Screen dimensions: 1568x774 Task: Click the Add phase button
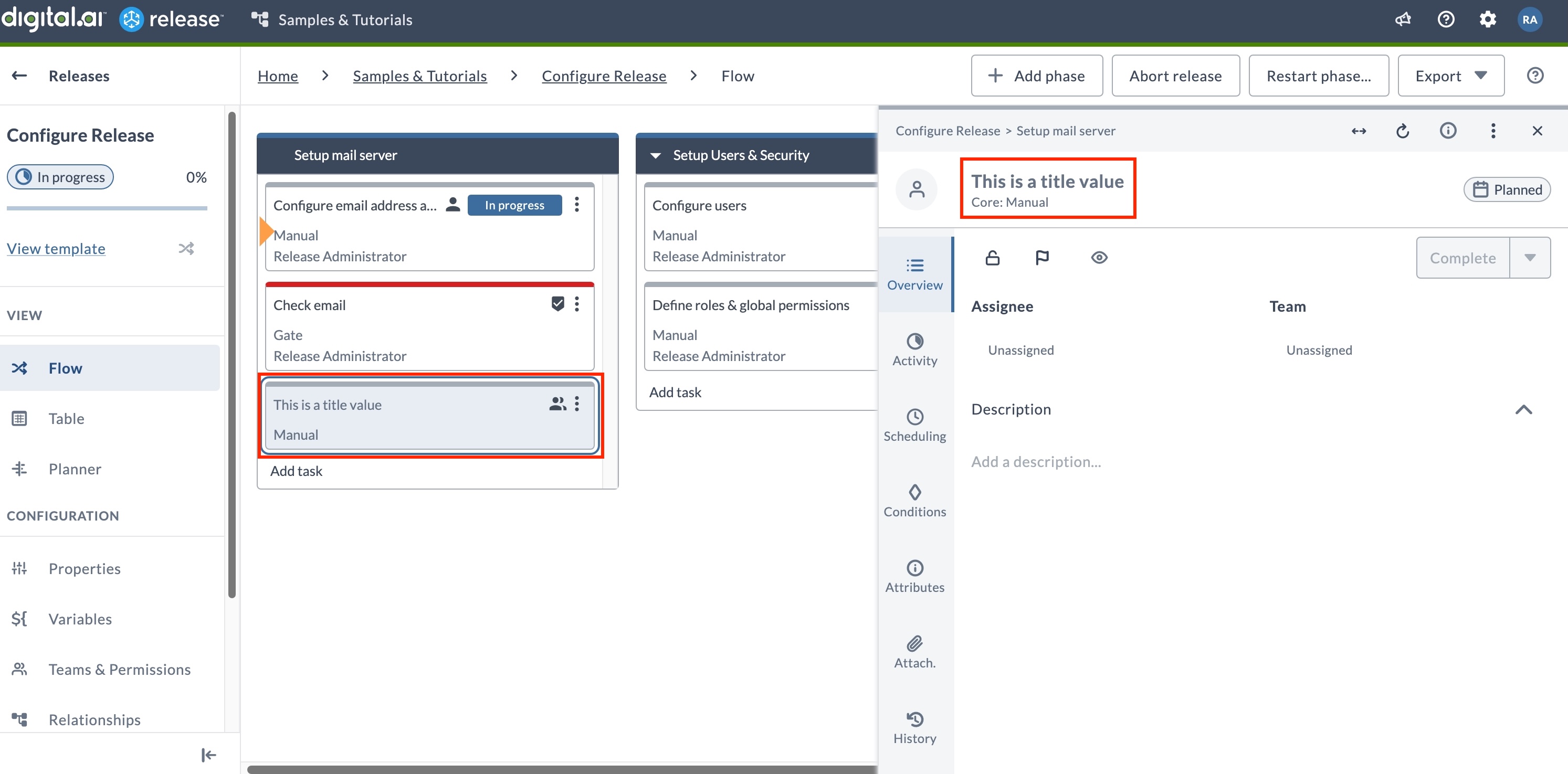click(x=1037, y=76)
